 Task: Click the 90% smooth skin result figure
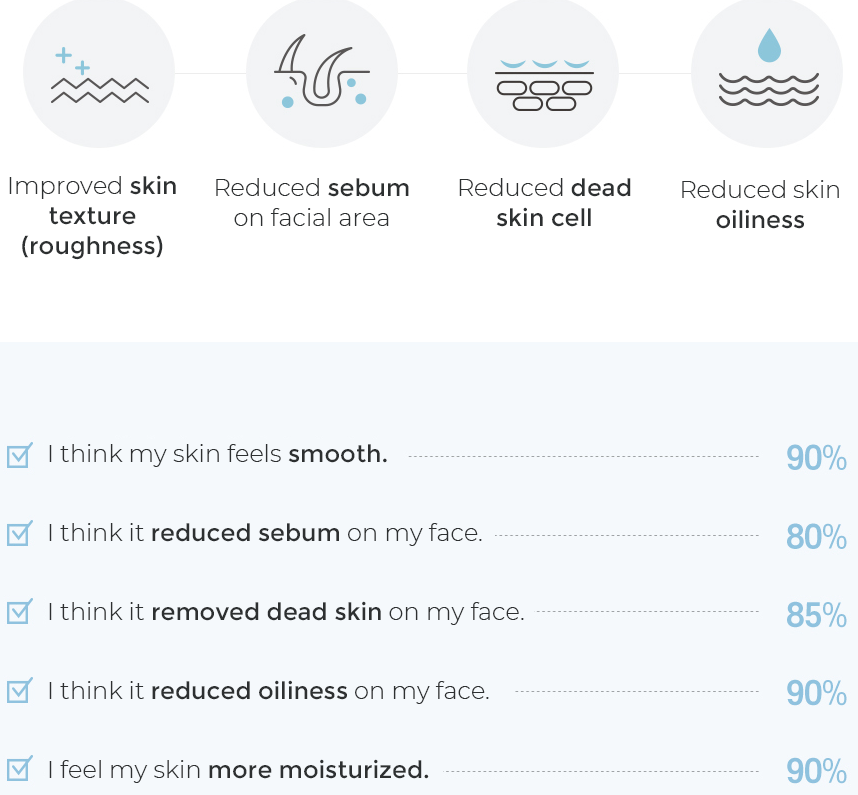pyautogui.click(x=816, y=457)
